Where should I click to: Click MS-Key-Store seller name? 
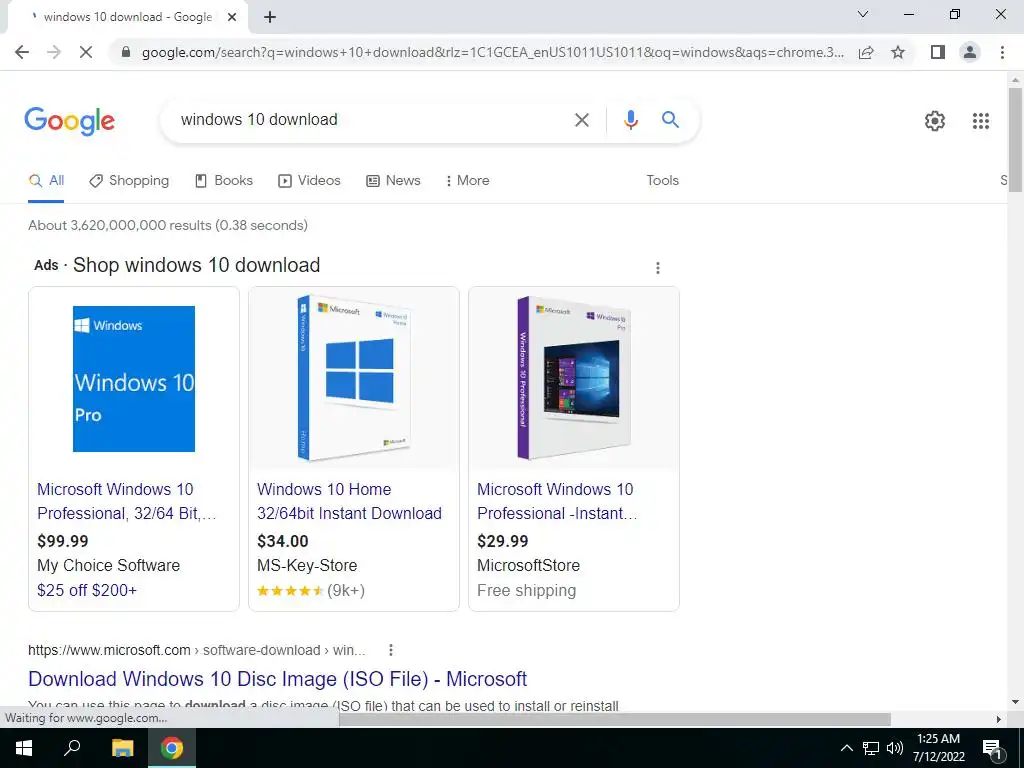(307, 566)
